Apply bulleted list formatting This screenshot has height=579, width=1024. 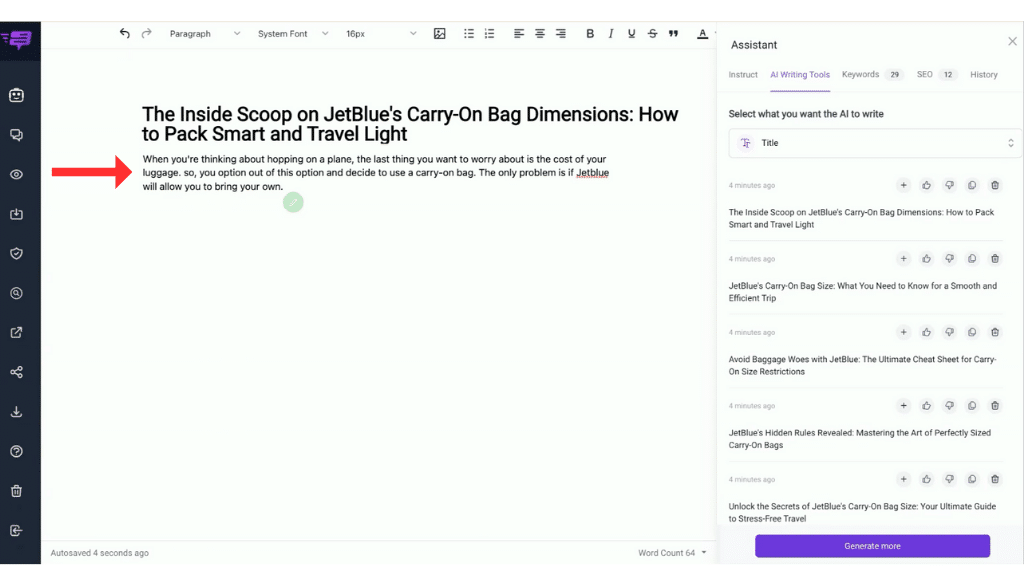469,34
